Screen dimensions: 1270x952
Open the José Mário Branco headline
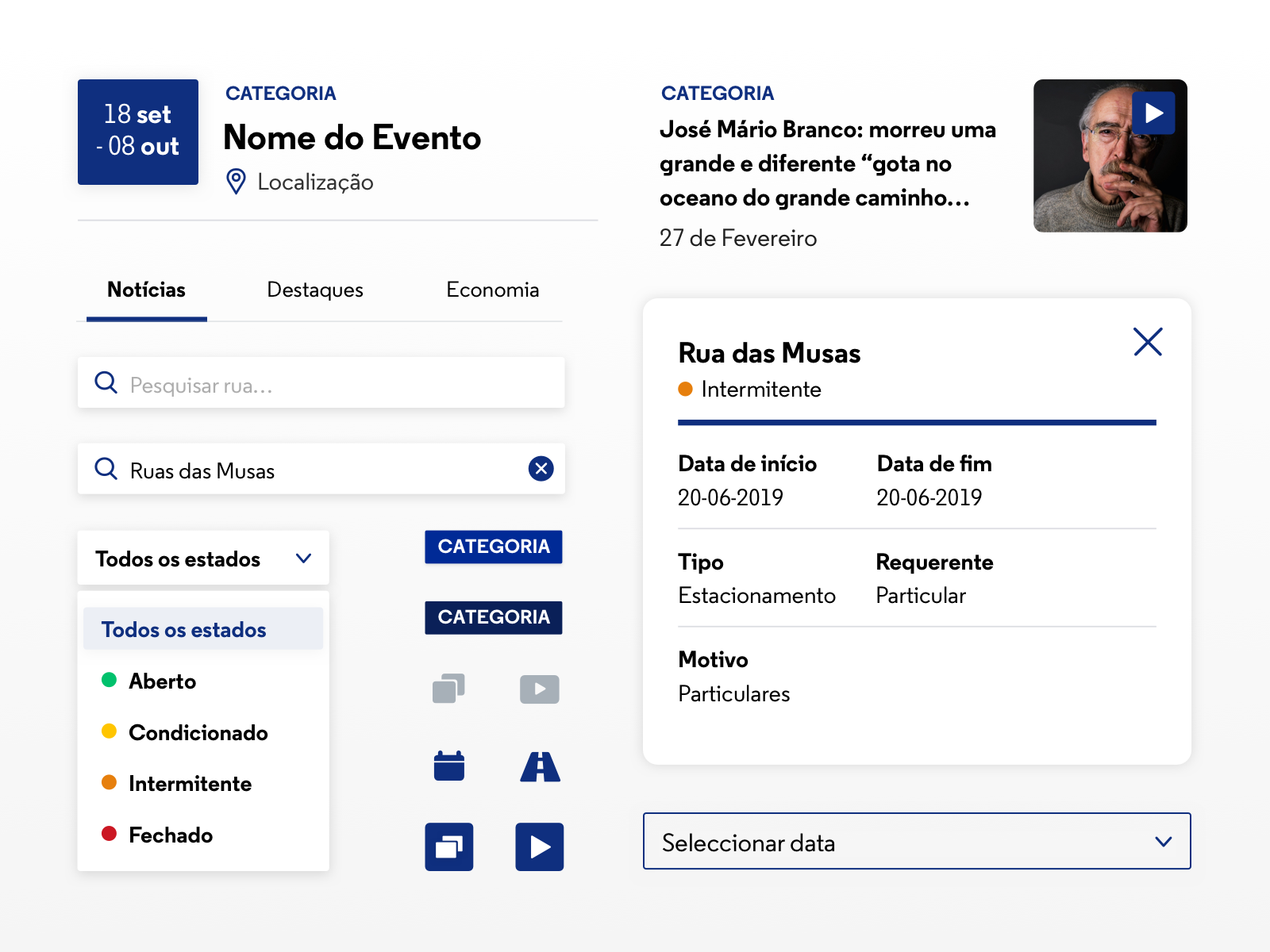tap(827, 163)
